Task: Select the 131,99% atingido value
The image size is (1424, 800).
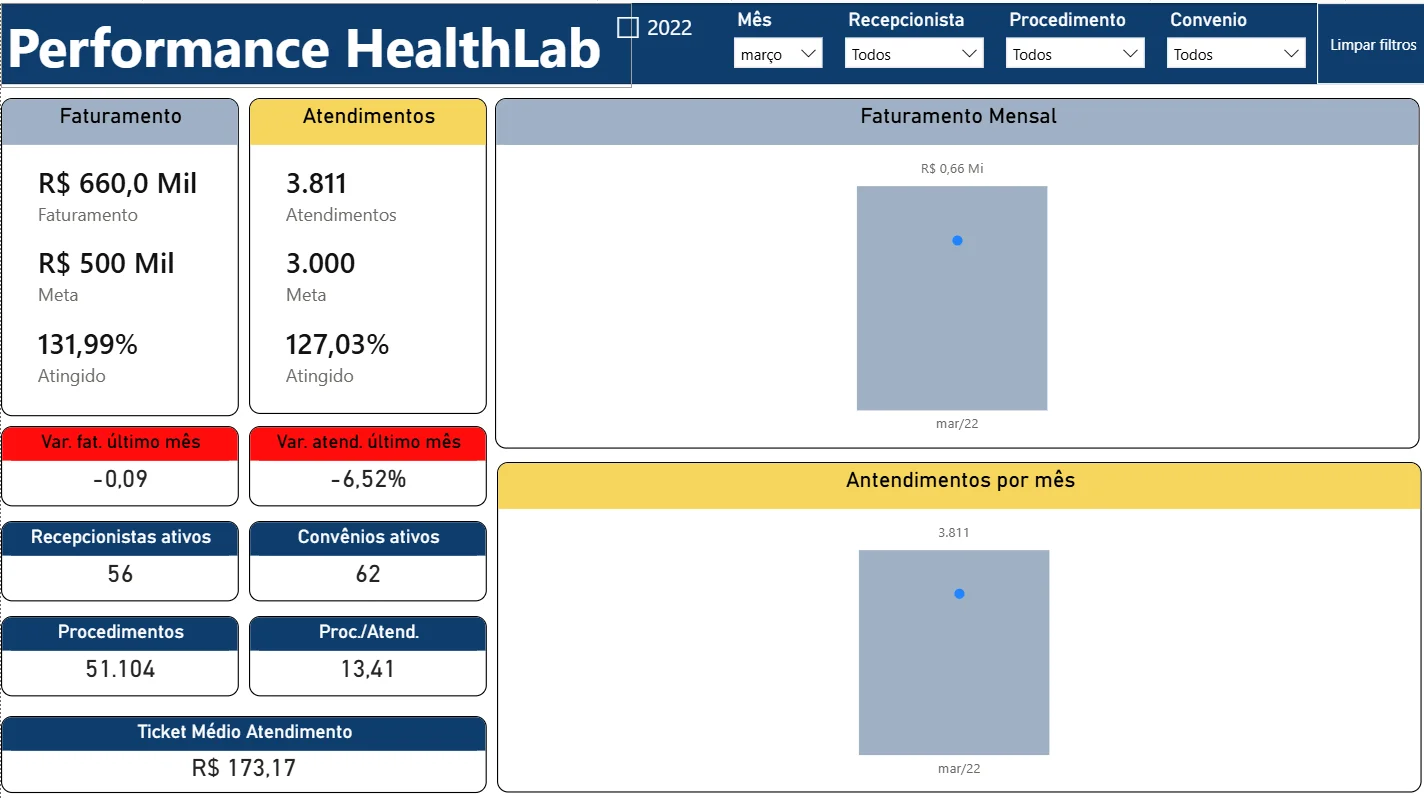Action: pos(88,344)
